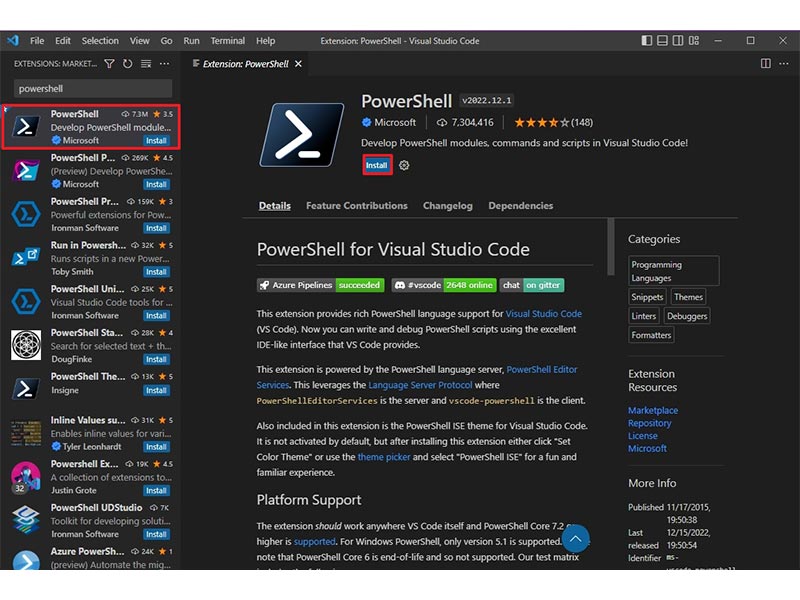Install Inline Values extension by Tyler Leonhardt
This screenshot has height=600, width=800.
(156, 447)
